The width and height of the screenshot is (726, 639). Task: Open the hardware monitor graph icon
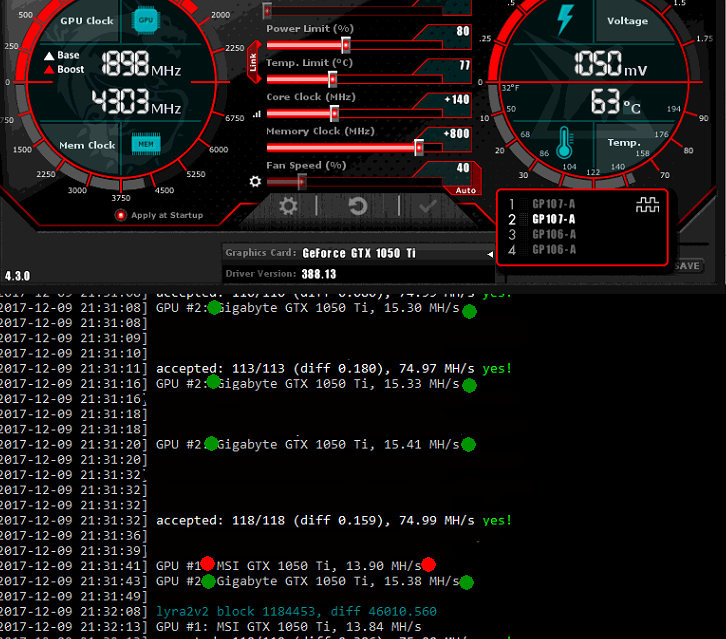pos(647,205)
